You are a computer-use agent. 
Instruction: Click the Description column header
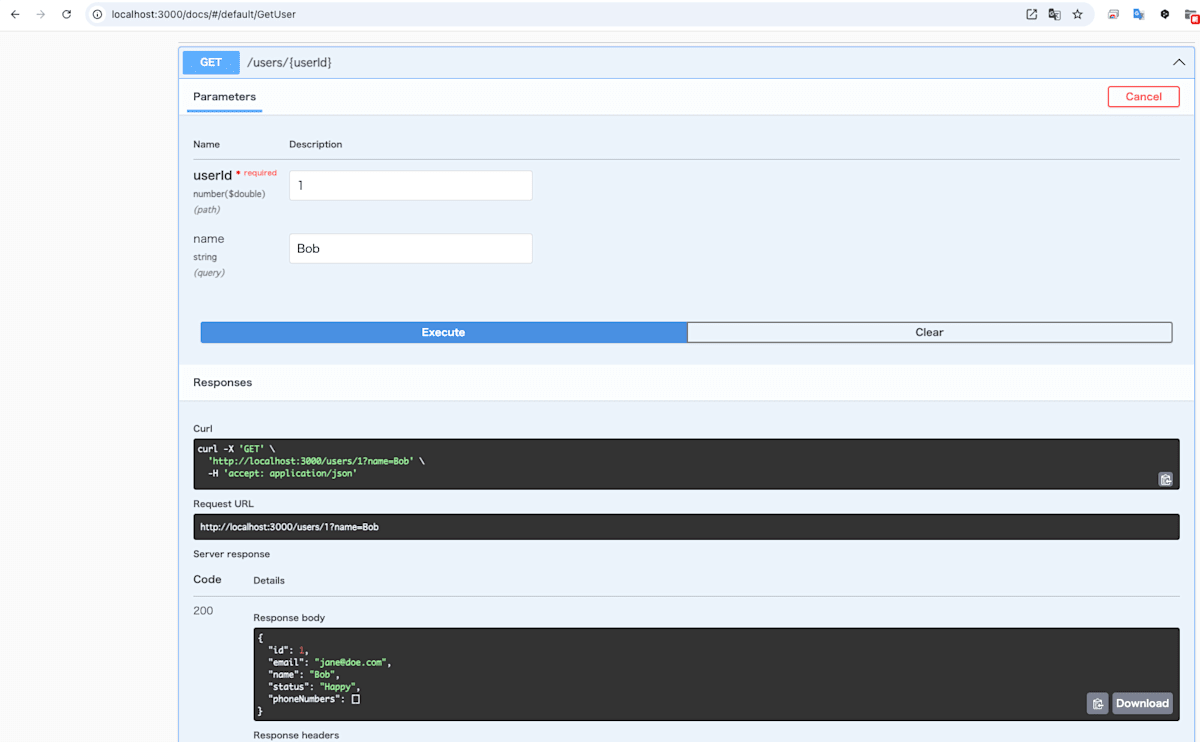pyautogui.click(x=315, y=144)
